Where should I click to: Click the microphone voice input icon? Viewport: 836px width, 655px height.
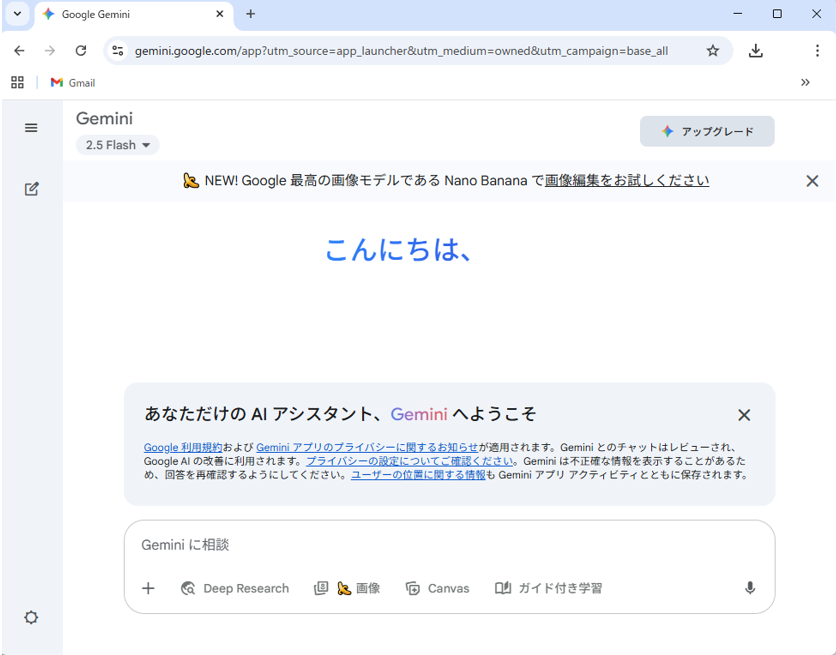(x=750, y=588)
